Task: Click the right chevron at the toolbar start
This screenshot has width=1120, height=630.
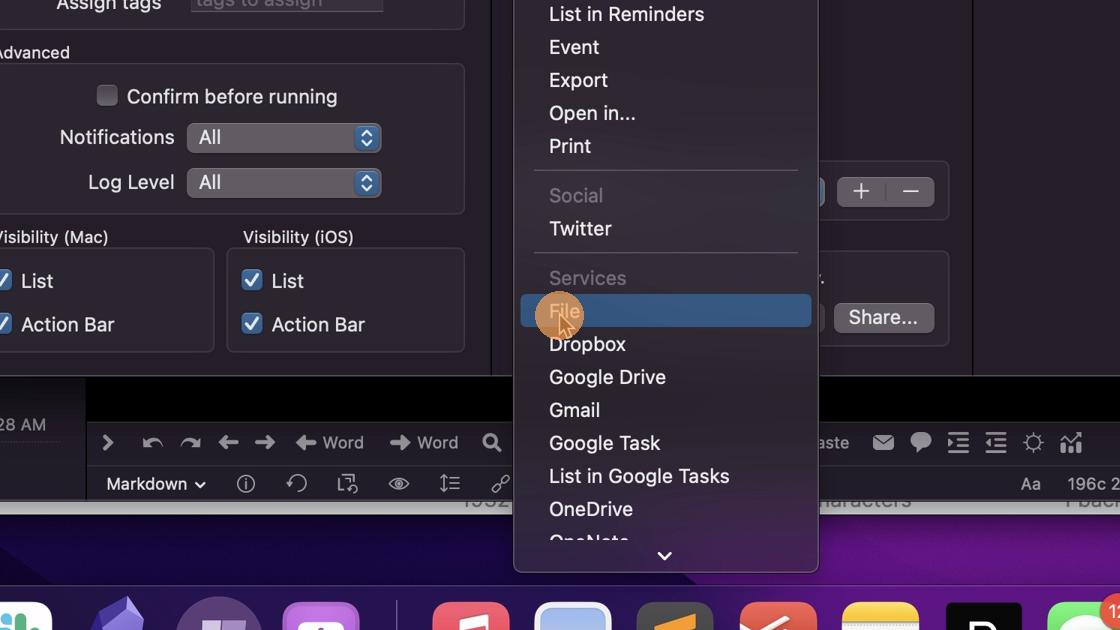Action: [108, 443]
